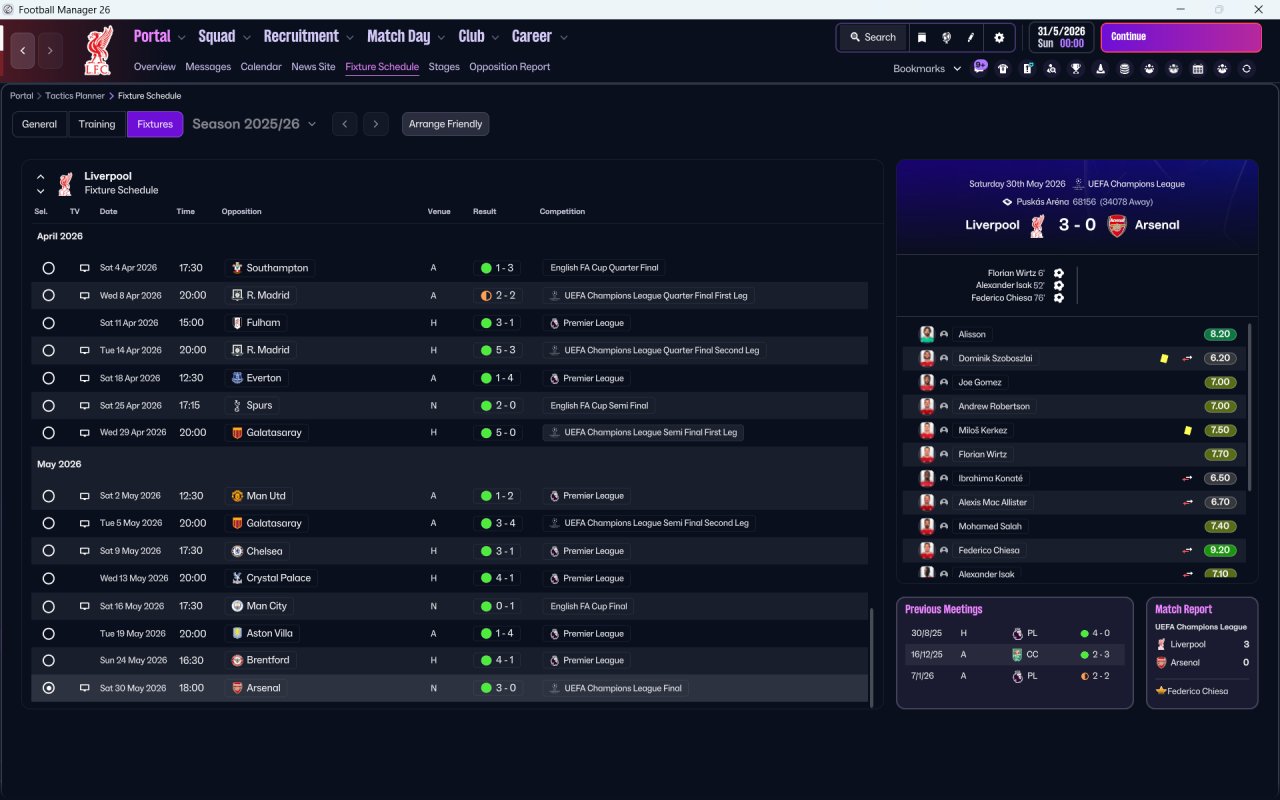Click the yellow card icon on Szoboszlai's row

(x=1164, y=358)
